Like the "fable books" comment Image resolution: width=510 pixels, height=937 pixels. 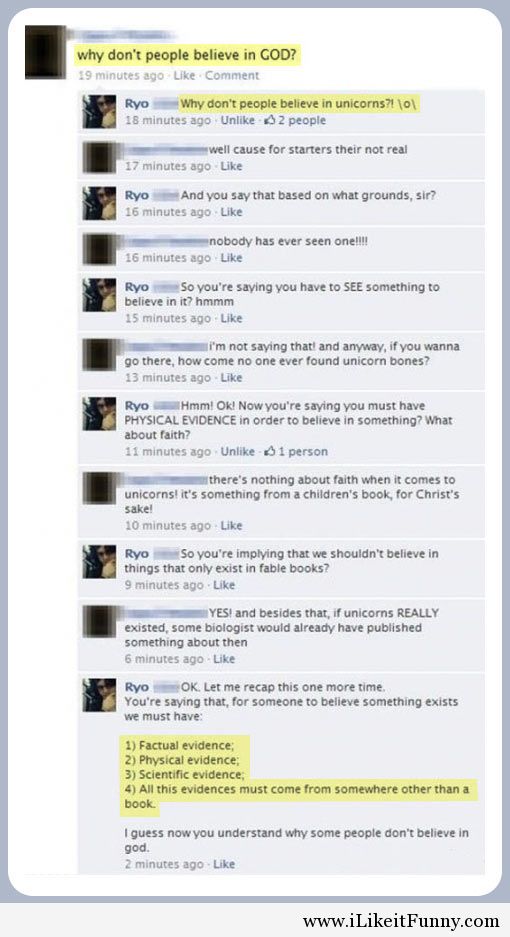click(224, 584)
